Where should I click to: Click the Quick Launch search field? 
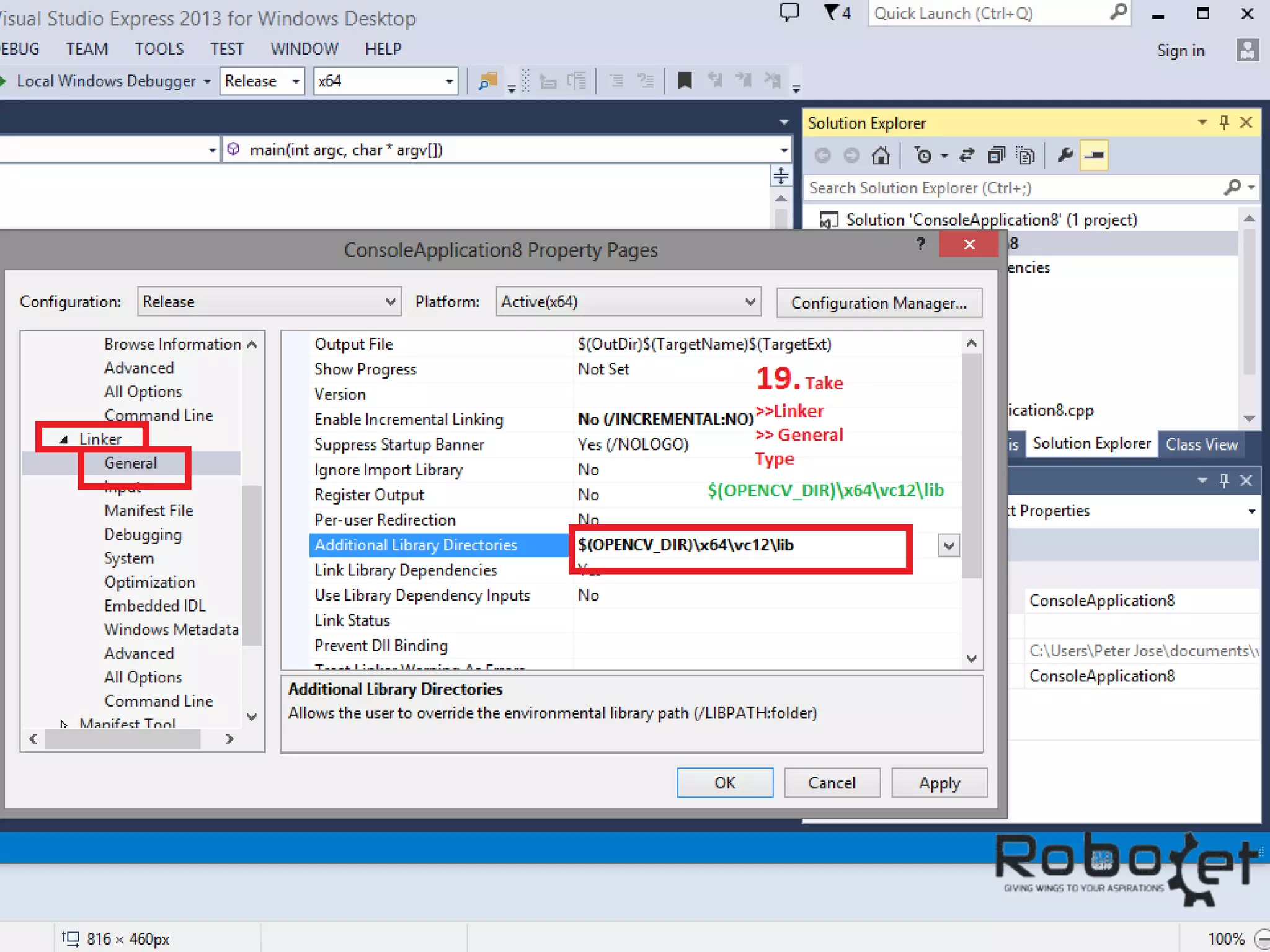986,14
